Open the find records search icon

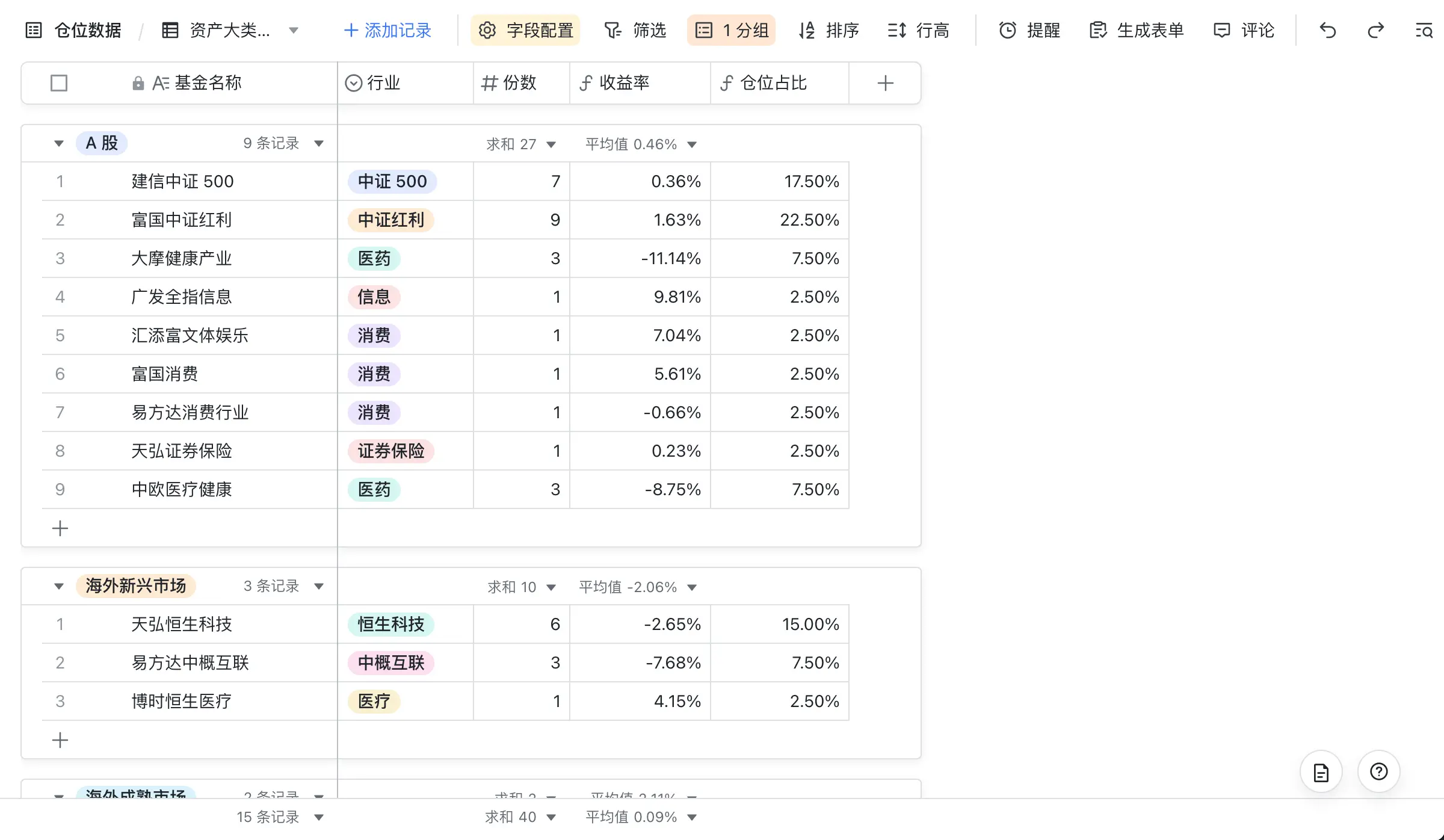point(1424,30)
